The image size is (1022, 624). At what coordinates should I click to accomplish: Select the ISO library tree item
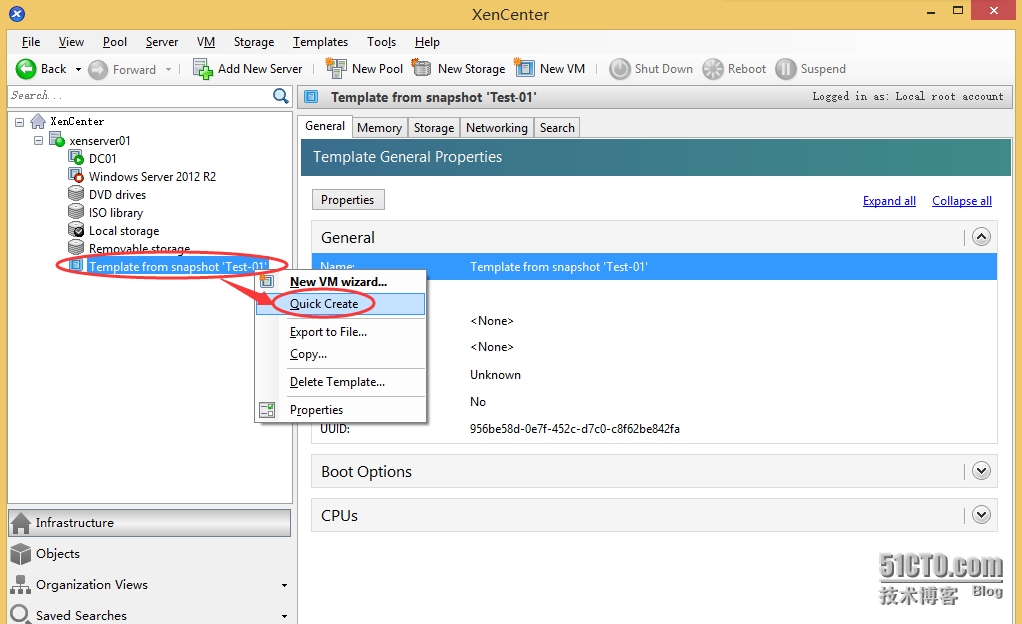coord(116,213)
